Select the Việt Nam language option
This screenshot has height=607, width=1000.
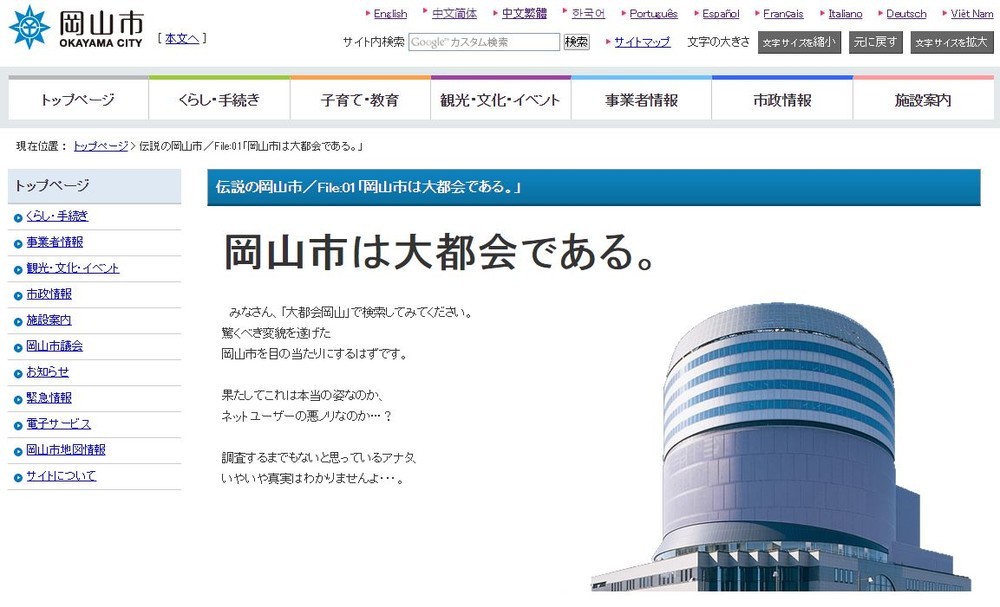click(967, 13)
